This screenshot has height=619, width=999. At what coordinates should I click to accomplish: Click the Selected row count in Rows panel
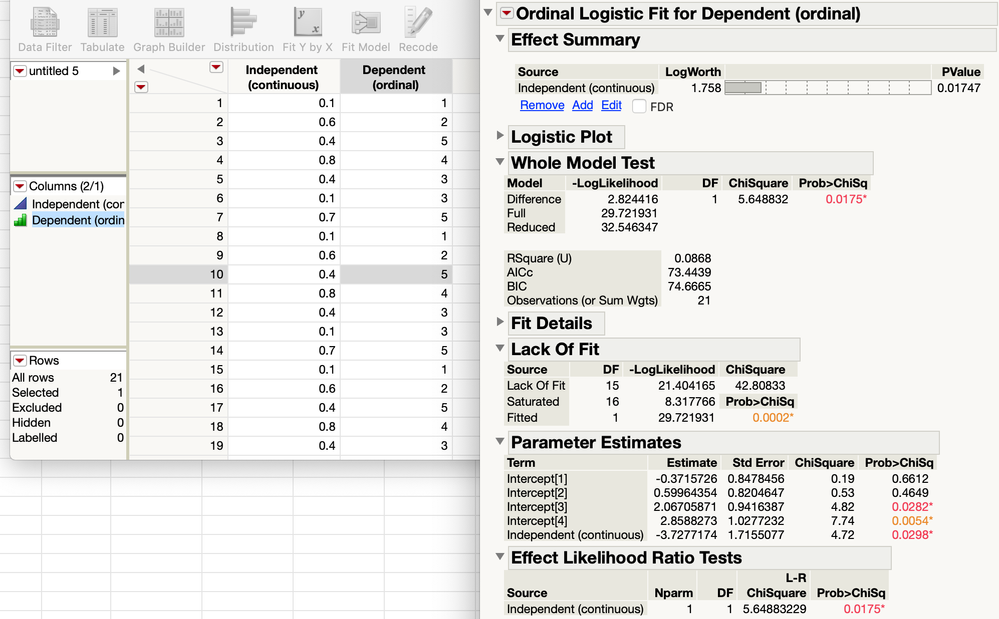tap(120, 393)
